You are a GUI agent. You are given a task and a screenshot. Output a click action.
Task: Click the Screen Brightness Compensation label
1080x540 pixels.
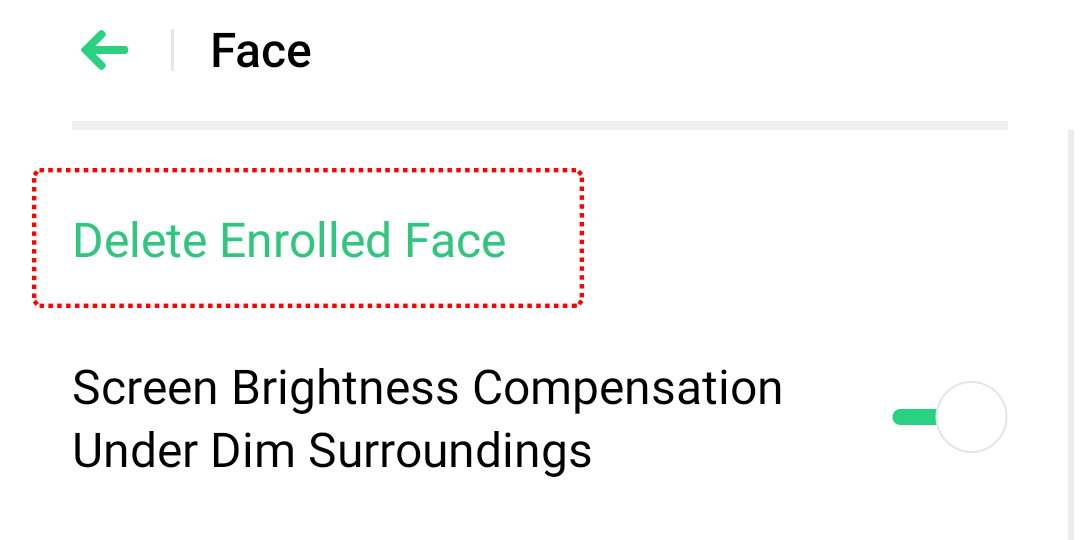click(x=427, y=388)
